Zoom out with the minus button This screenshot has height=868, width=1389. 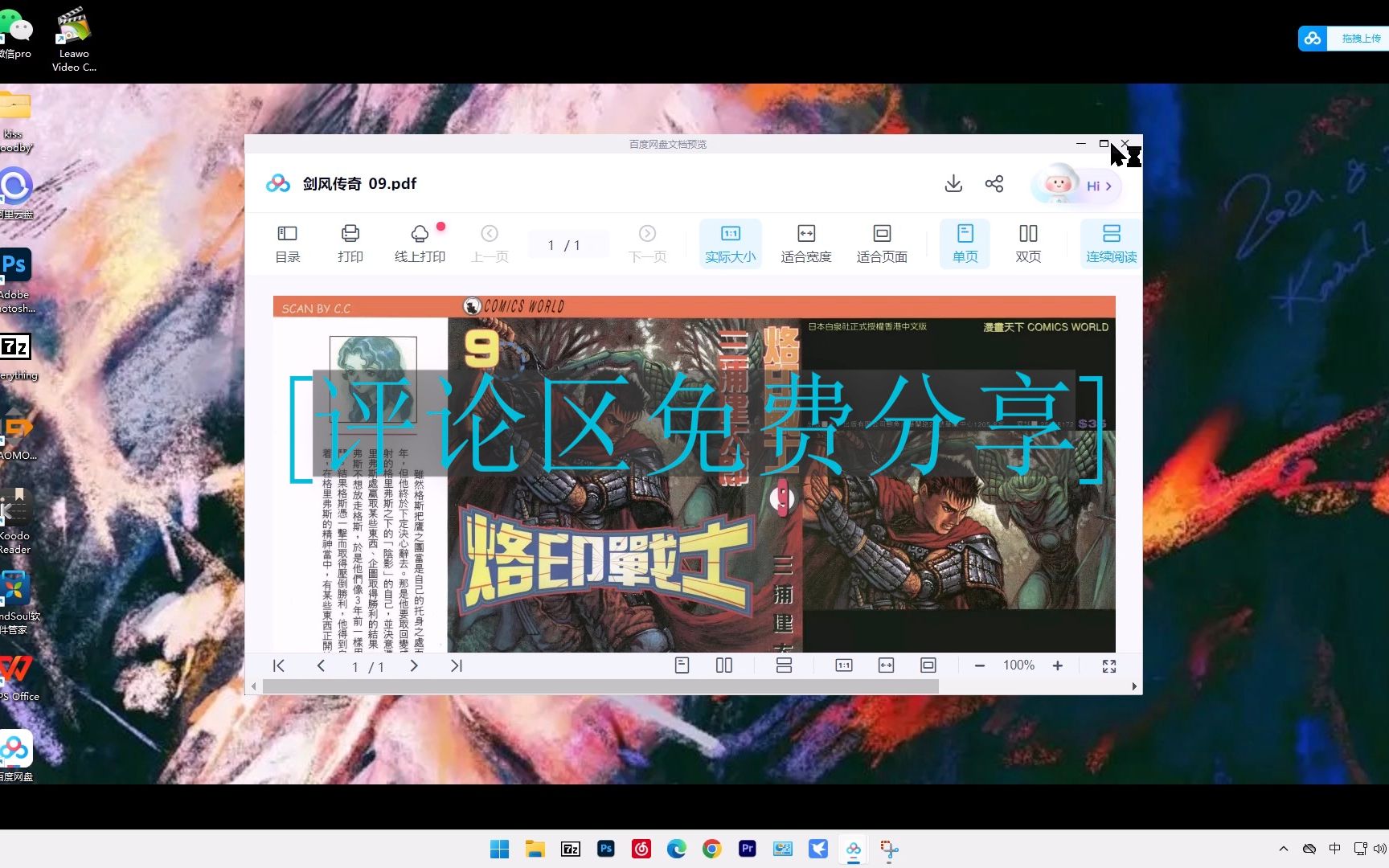pyautogui.click(x=979, y=665)
